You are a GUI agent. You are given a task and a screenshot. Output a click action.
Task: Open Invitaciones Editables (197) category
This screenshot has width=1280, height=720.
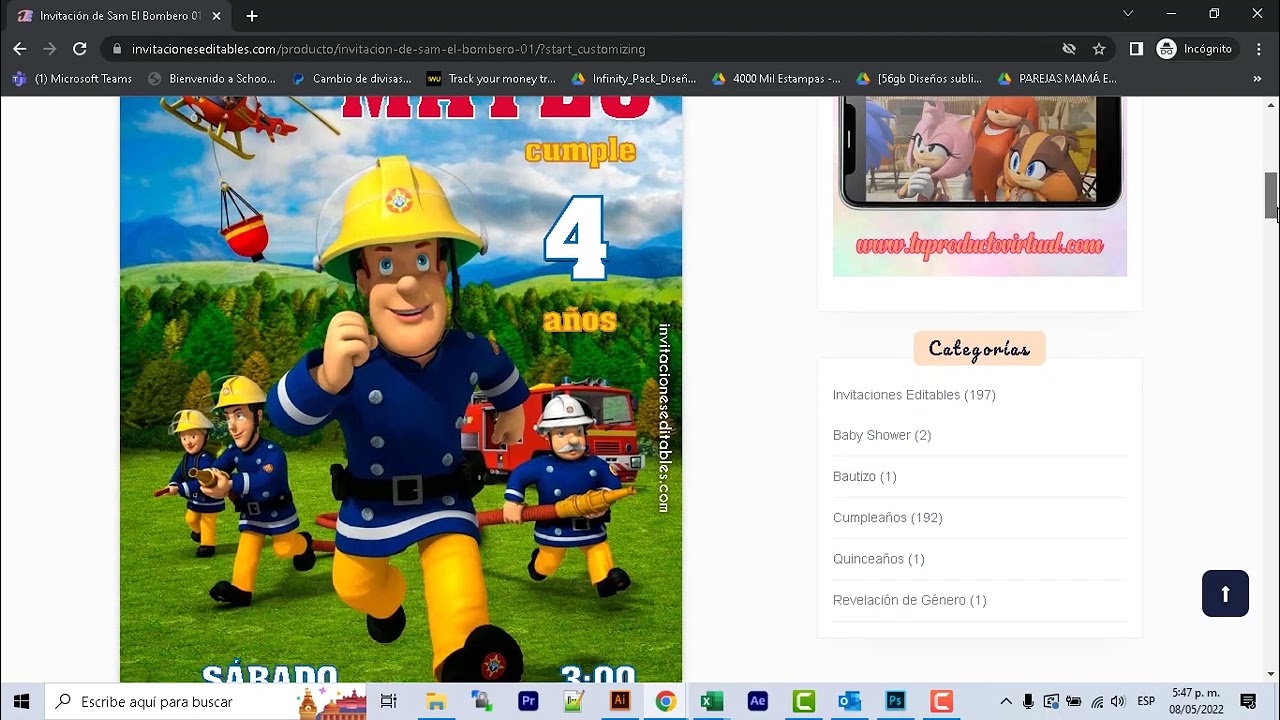point(914,395)
